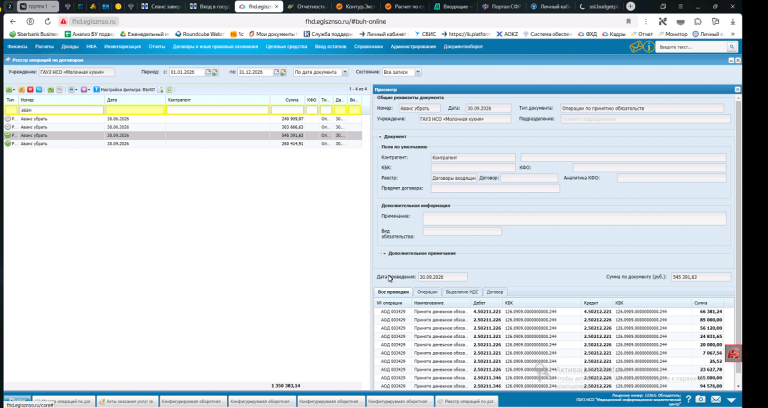Click the white down-arrow icon in footer
The height and width of the screenshot is (408, 768).
731,400
